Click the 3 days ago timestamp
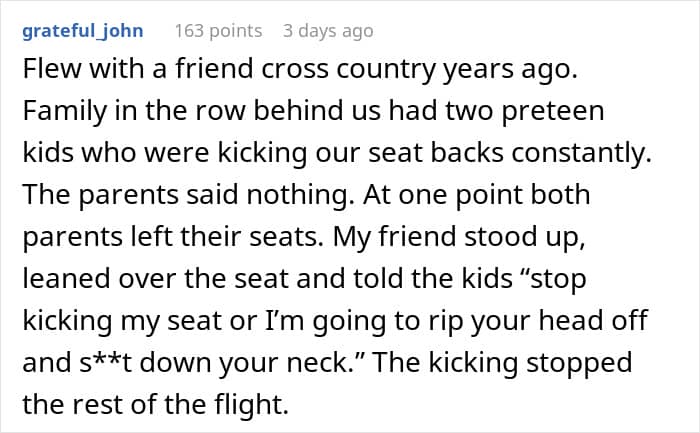This screenshot has width=700, height=433. click(x=328, y=30)
